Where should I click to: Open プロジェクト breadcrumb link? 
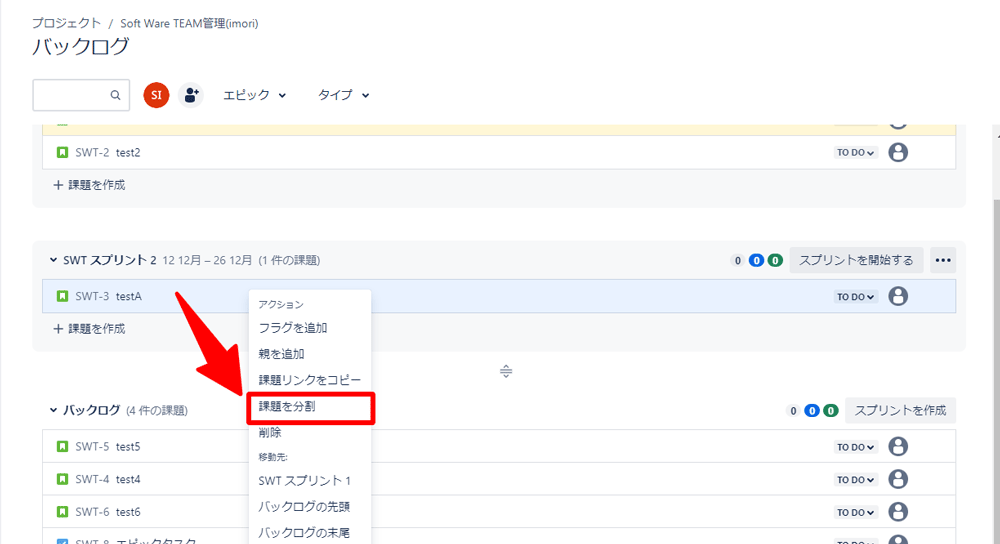pyautogui.click(x=66, y=23)
